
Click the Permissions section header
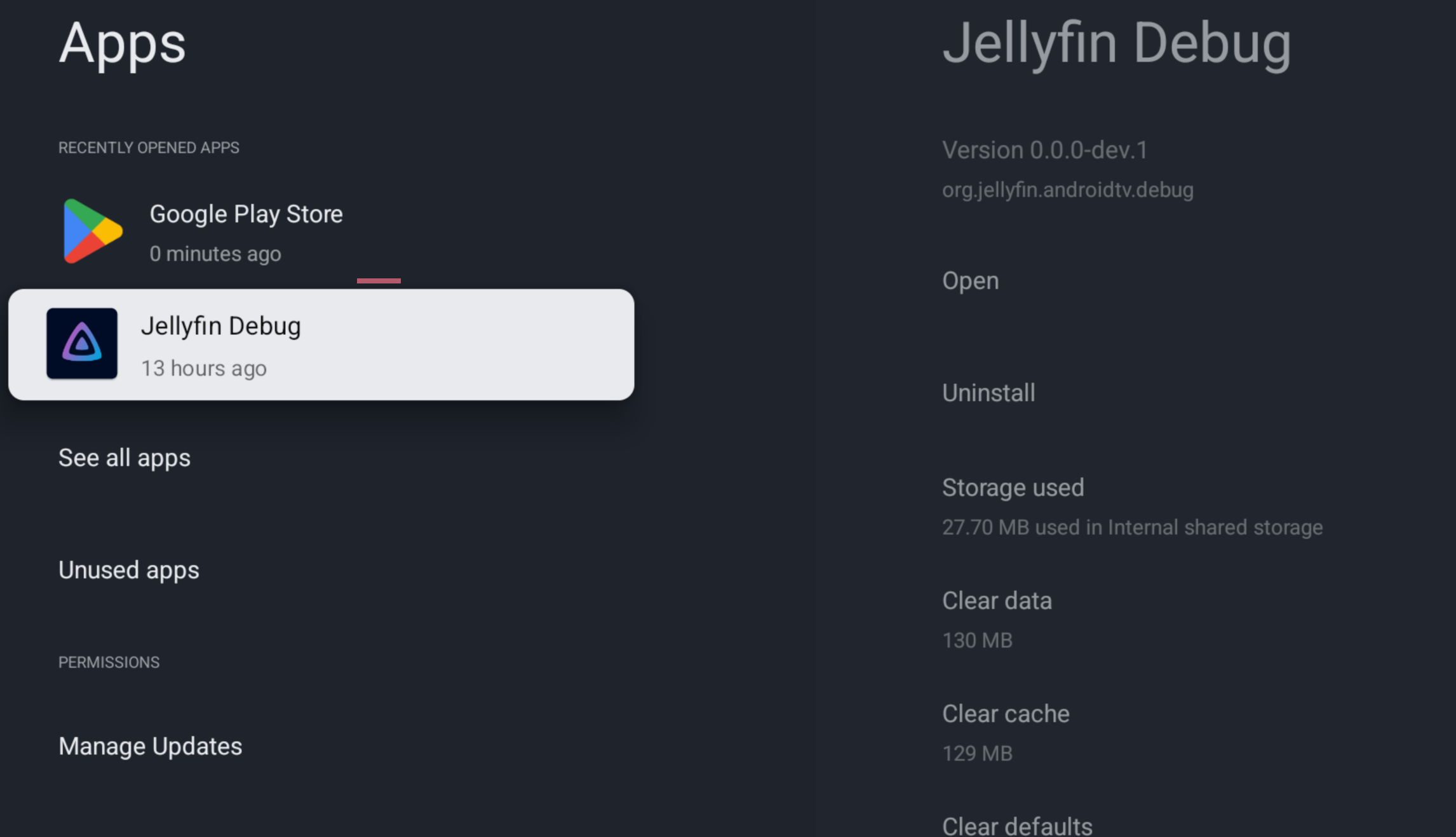click(x=109, y=662)
